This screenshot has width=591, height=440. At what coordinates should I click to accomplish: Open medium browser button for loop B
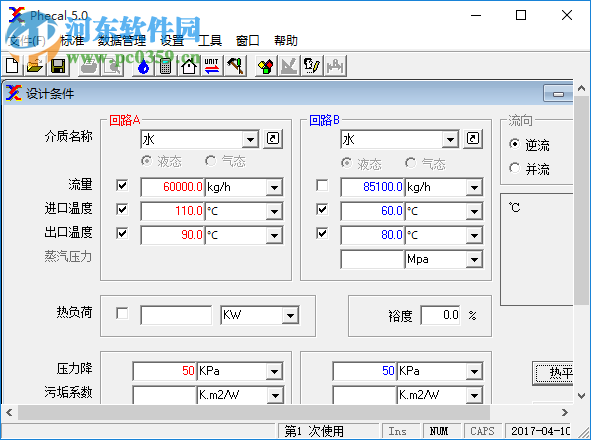coord(473,139)
